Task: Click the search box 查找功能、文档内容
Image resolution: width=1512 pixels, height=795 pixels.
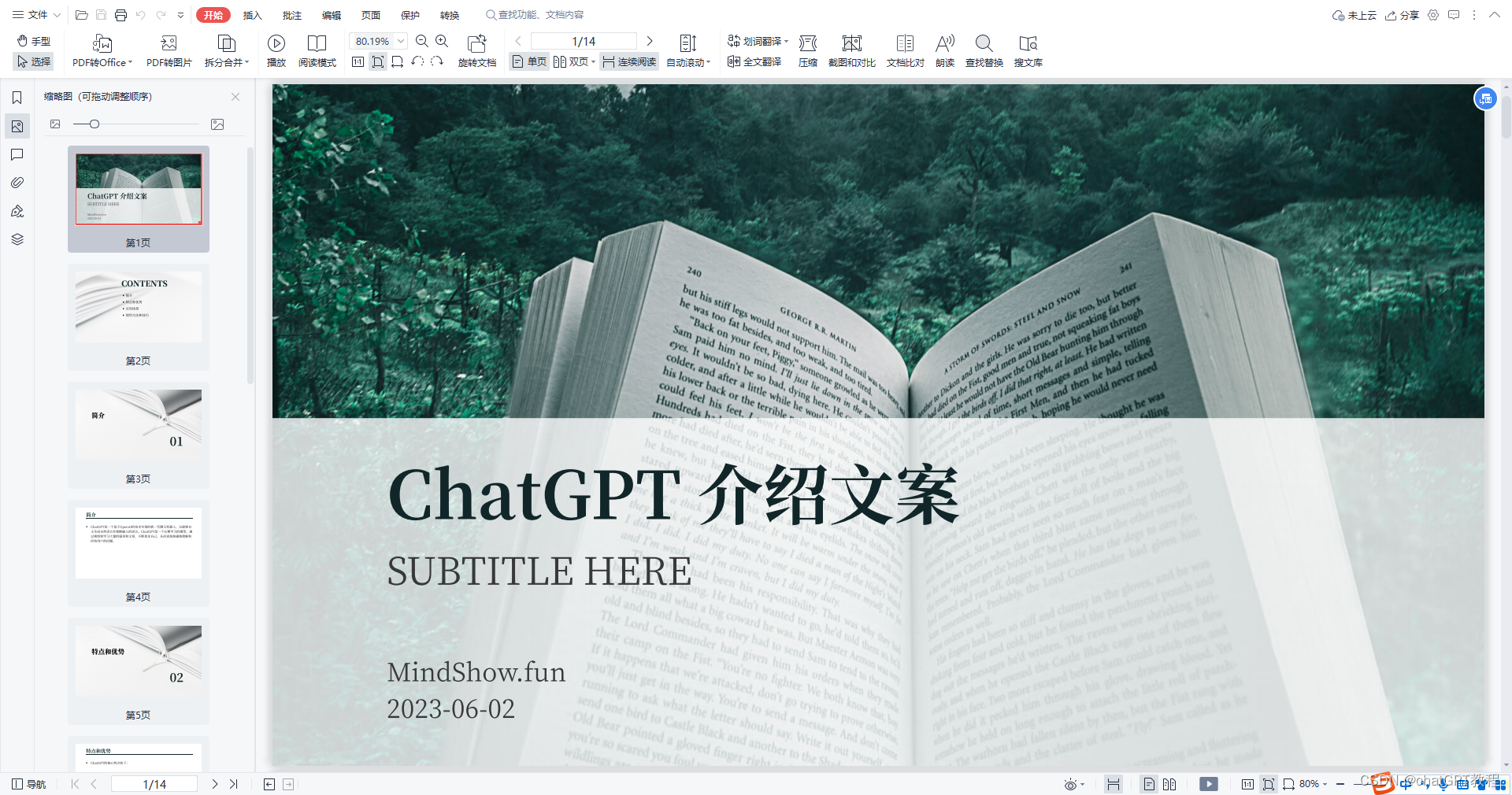Action: point(535,15)
